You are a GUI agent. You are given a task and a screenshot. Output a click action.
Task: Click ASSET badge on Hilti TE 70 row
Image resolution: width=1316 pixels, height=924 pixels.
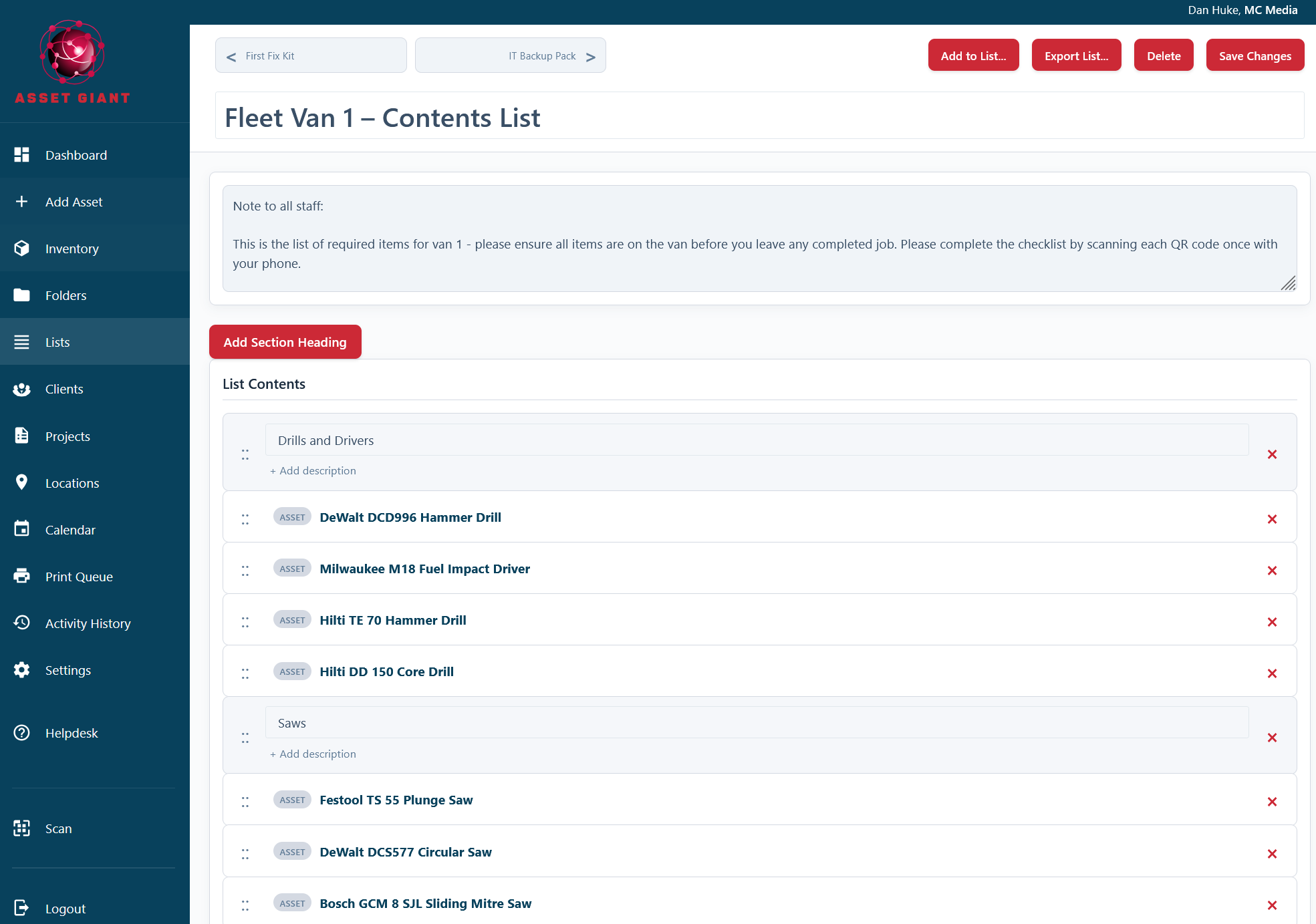pos(292,620)
